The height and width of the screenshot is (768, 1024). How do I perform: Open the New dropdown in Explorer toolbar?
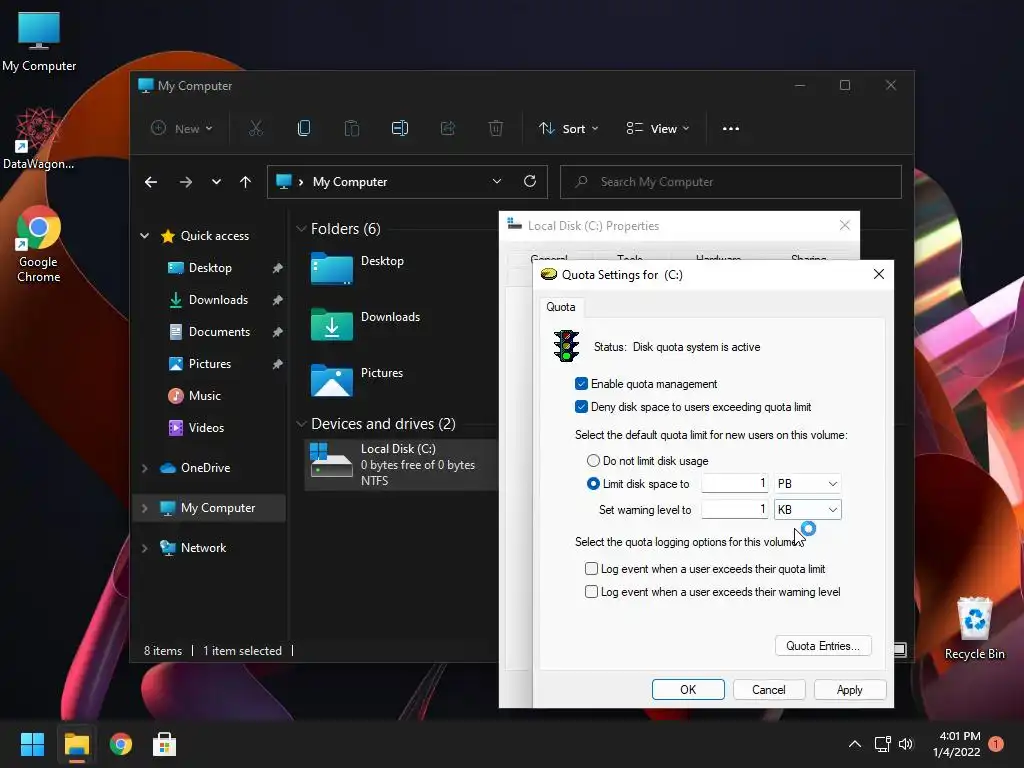pos(182,129)
